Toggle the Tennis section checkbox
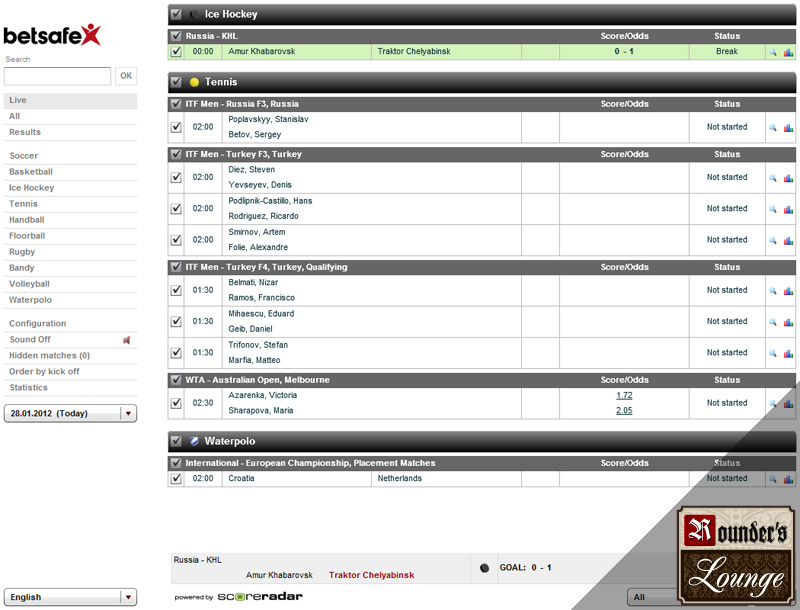This screenshot has height=610, width=800. (176, 82)
